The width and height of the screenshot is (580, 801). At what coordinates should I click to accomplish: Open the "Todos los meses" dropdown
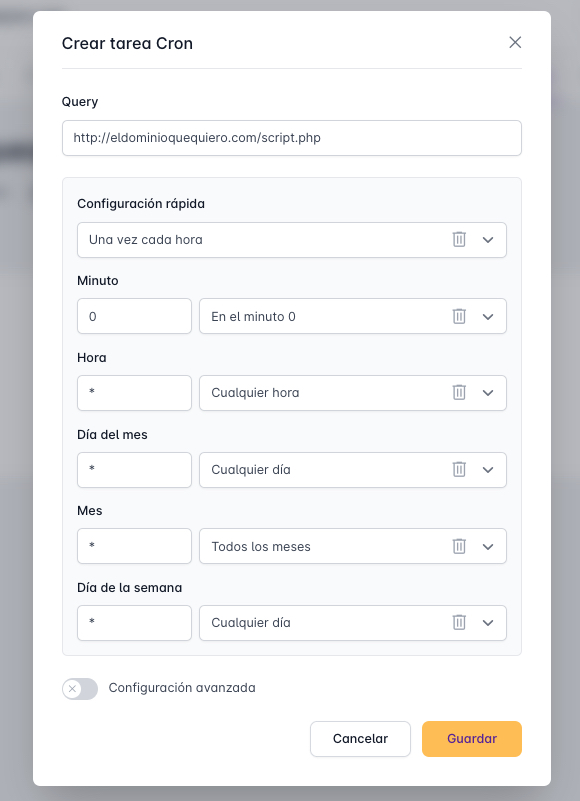[488, 546]
